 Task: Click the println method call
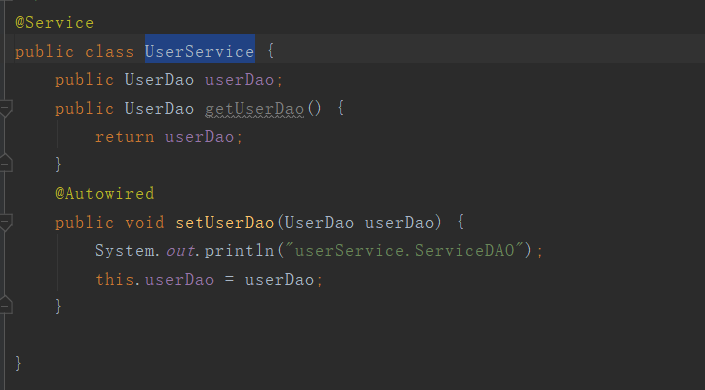pyautogui.click(x=240, y=251)
